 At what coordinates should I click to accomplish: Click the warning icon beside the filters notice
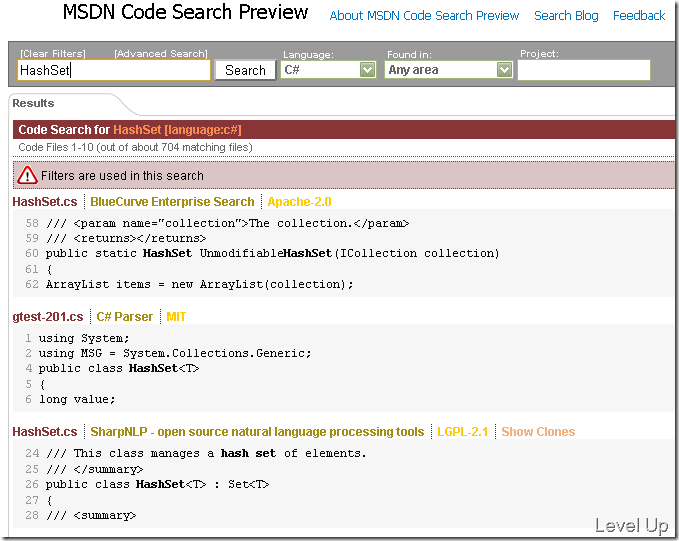[x=27, y=175]
